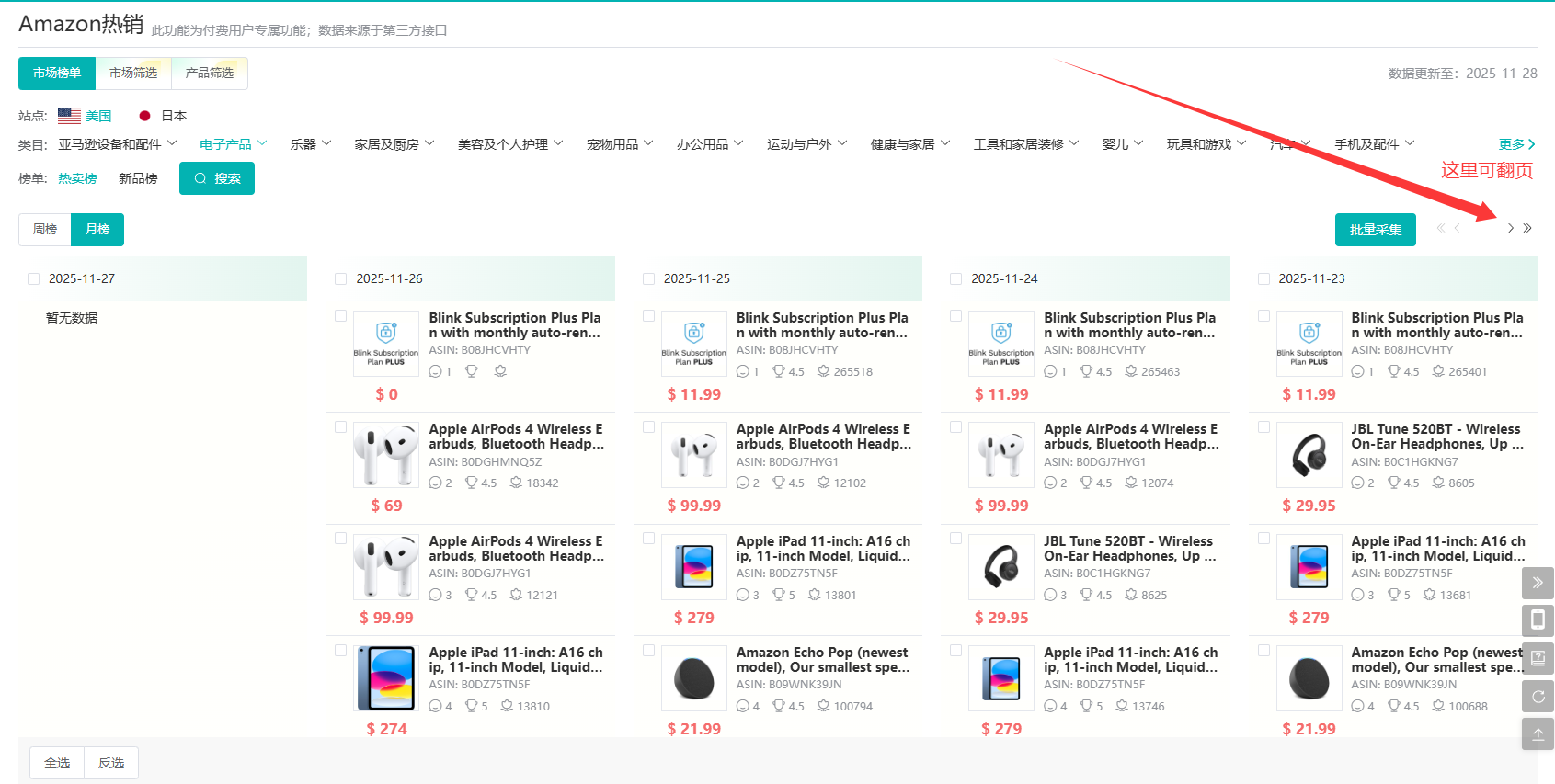Select all products under 2025-11-25
Viewport: 1555px width, 784px height.
pyautogui.click(x=648, y=278)
